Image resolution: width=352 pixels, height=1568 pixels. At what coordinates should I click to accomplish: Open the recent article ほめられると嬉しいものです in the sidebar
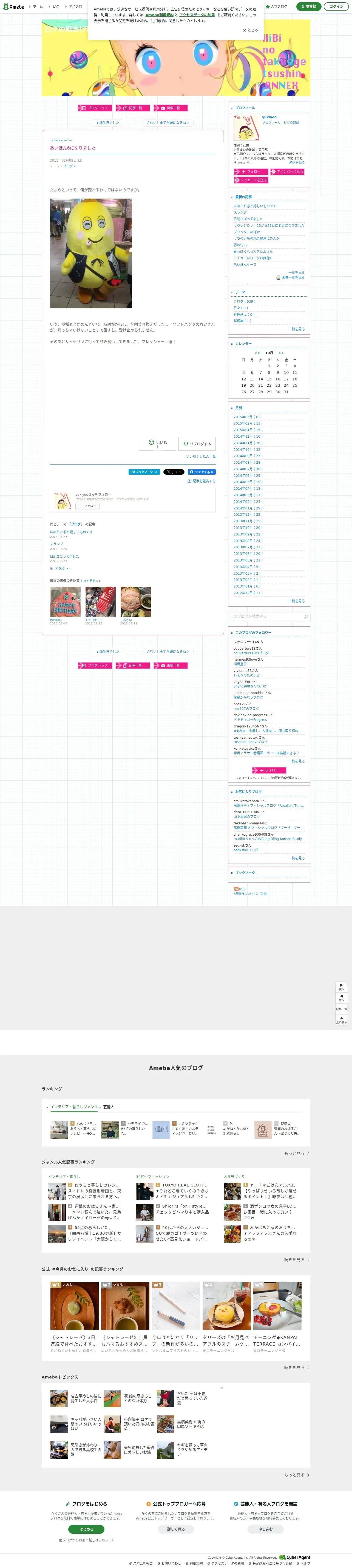click(x=255, y=206)
